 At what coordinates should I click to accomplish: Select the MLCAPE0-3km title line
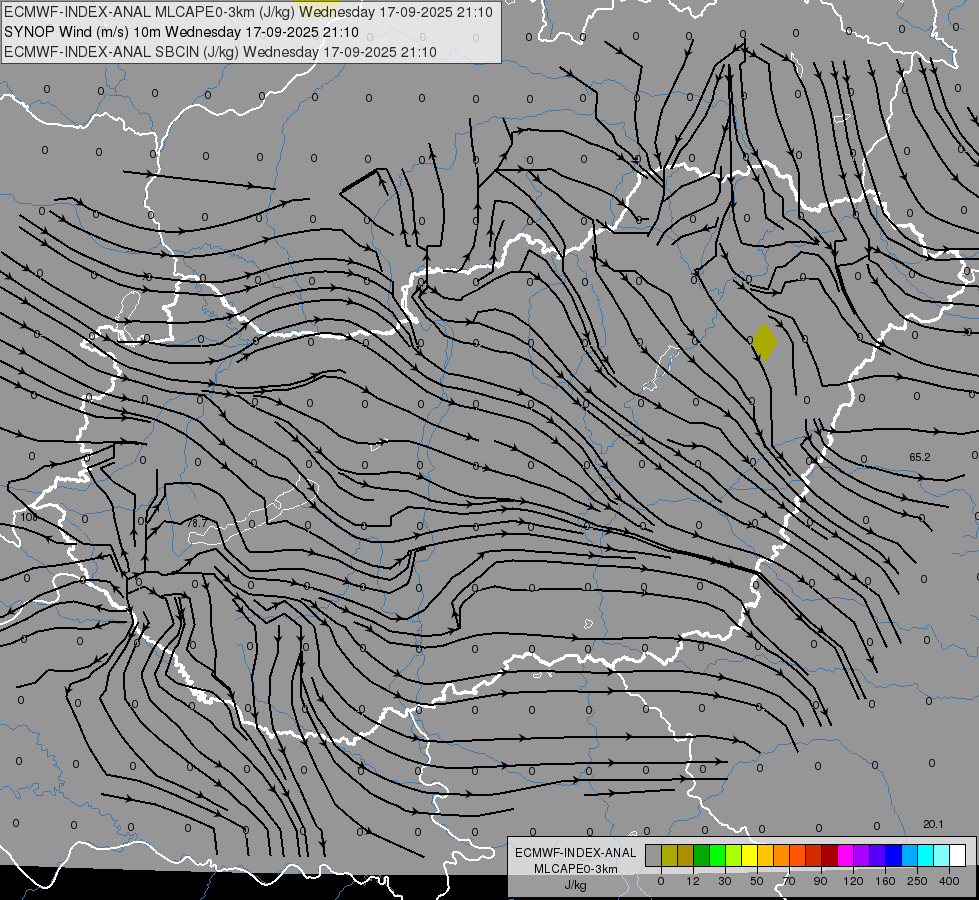(x=248, y=12)
